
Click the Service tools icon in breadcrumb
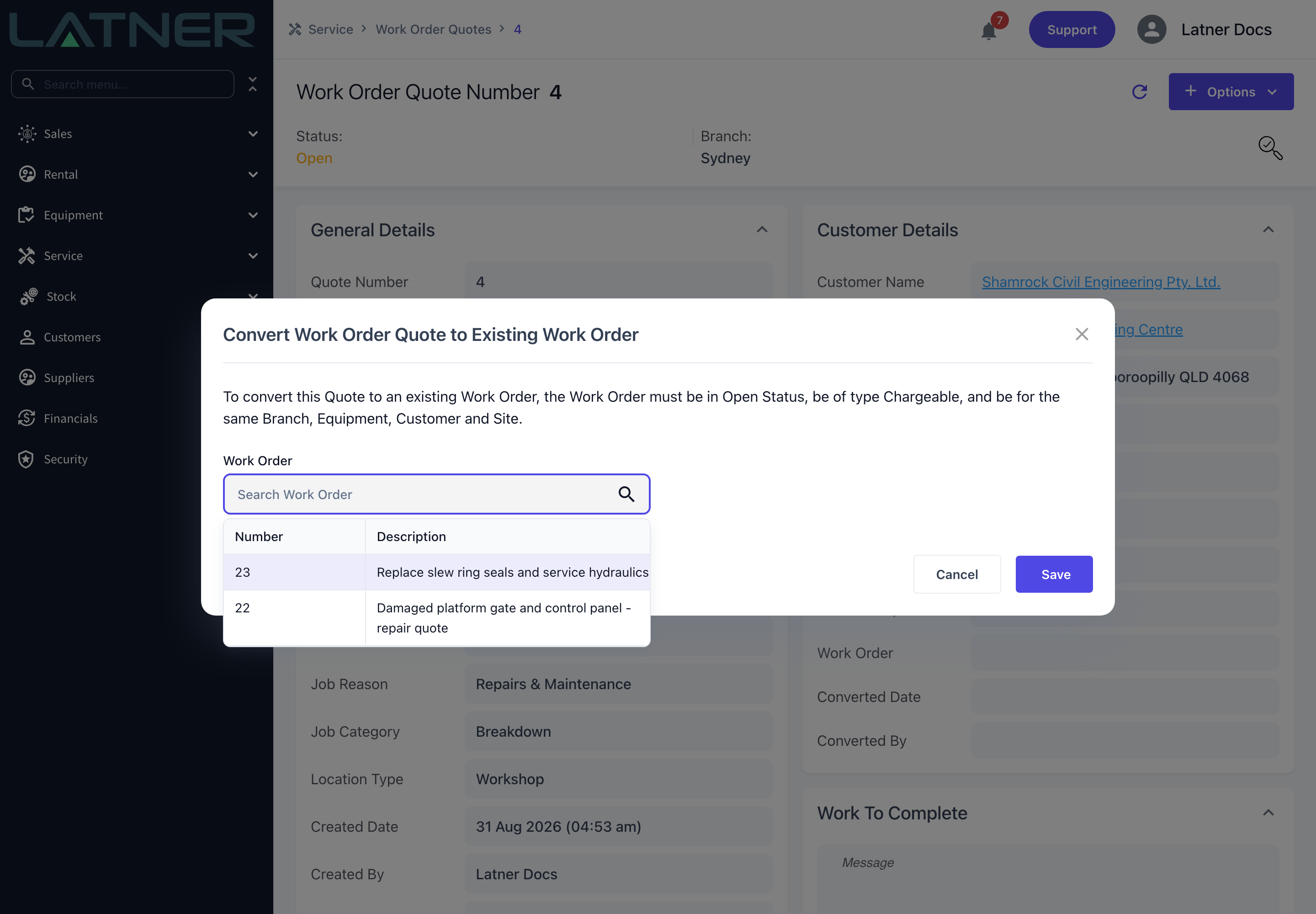tap(295, 29)
